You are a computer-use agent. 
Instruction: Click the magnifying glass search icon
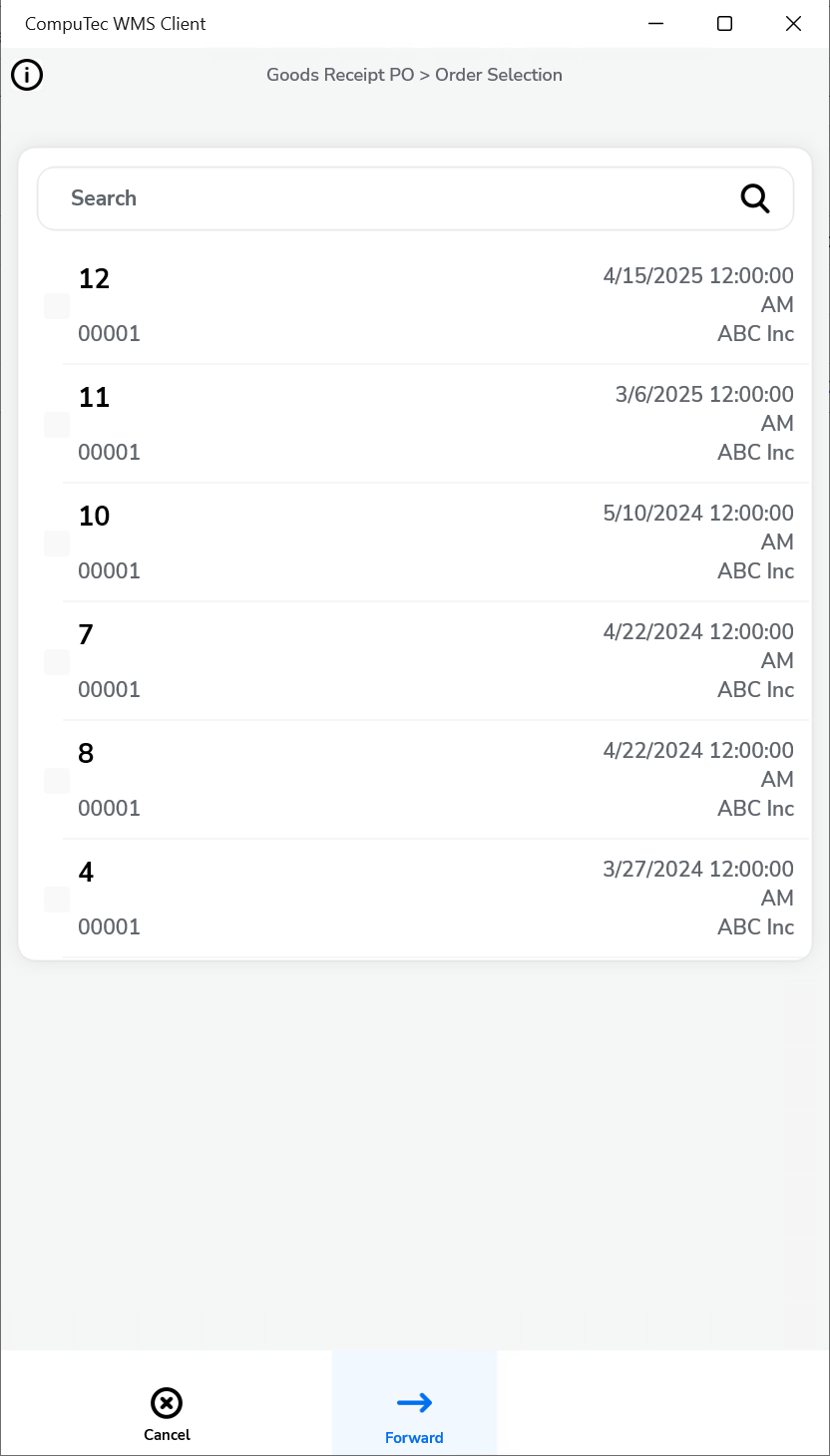pyautogui.click(x=755, y=198)
